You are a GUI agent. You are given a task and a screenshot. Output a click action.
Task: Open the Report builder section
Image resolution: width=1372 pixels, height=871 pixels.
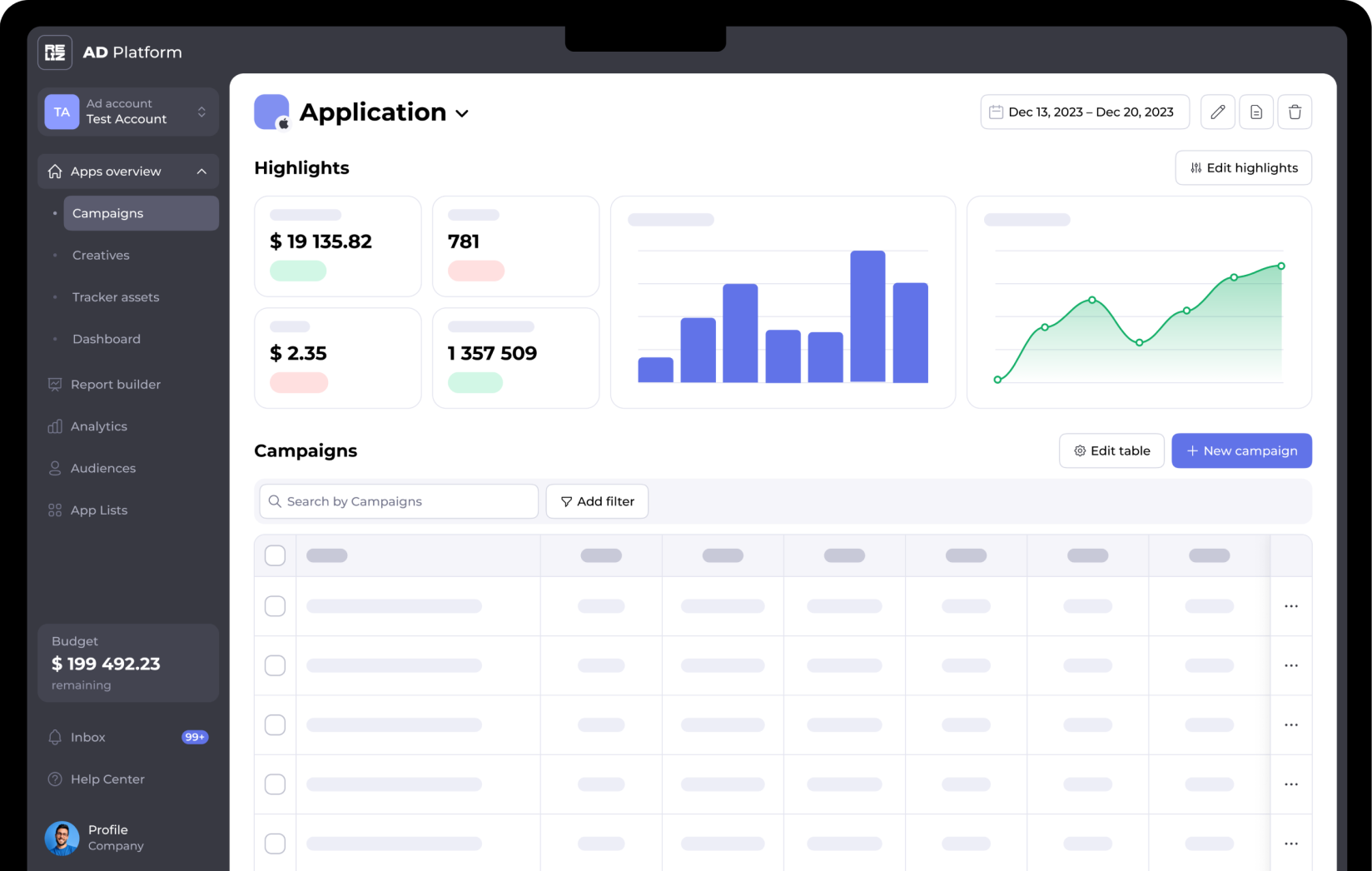pyautogui.click(x=115, y=384)
